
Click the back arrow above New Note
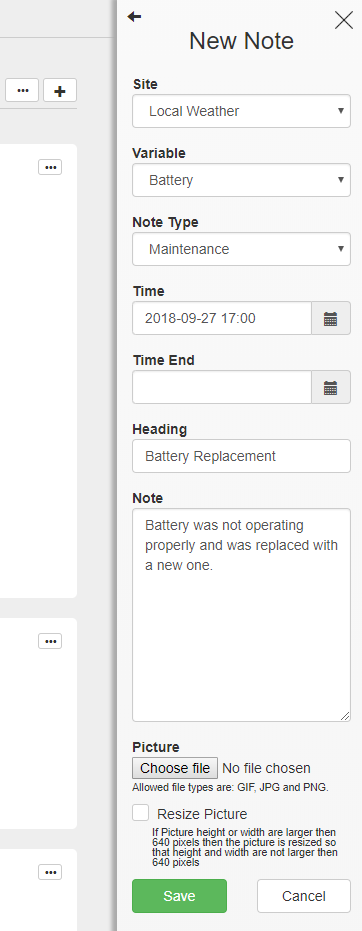click(x=134, y=17)
